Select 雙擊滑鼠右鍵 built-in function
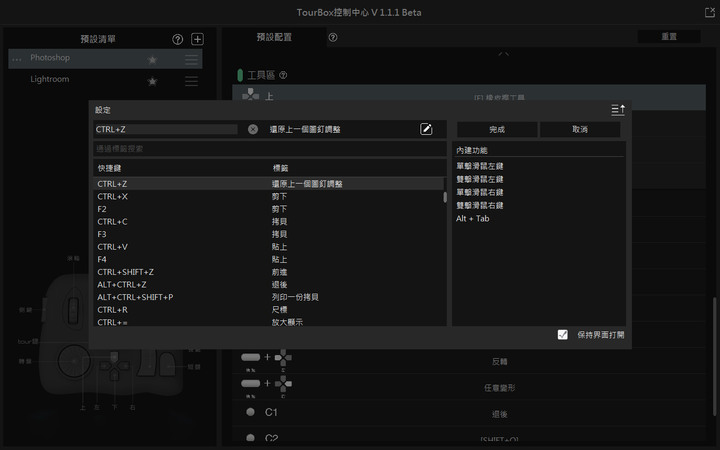Image resolution: width=720 pixels, height=450 pixels. 479,205
